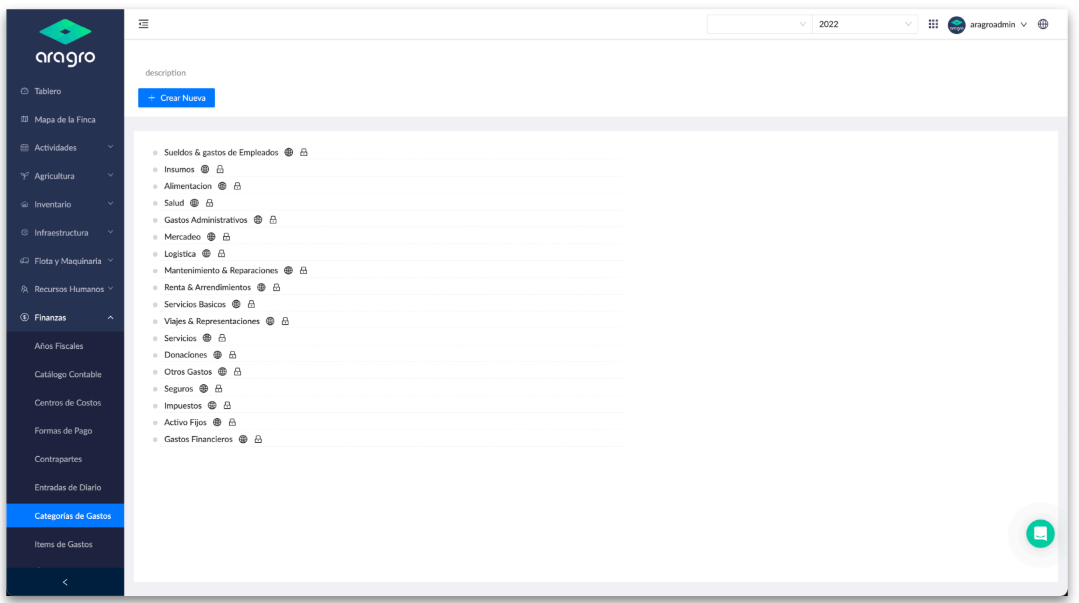This screenshot has height=603, width=1079.
Task: Open the 2022 year dropdown
Action: (865, 24)
